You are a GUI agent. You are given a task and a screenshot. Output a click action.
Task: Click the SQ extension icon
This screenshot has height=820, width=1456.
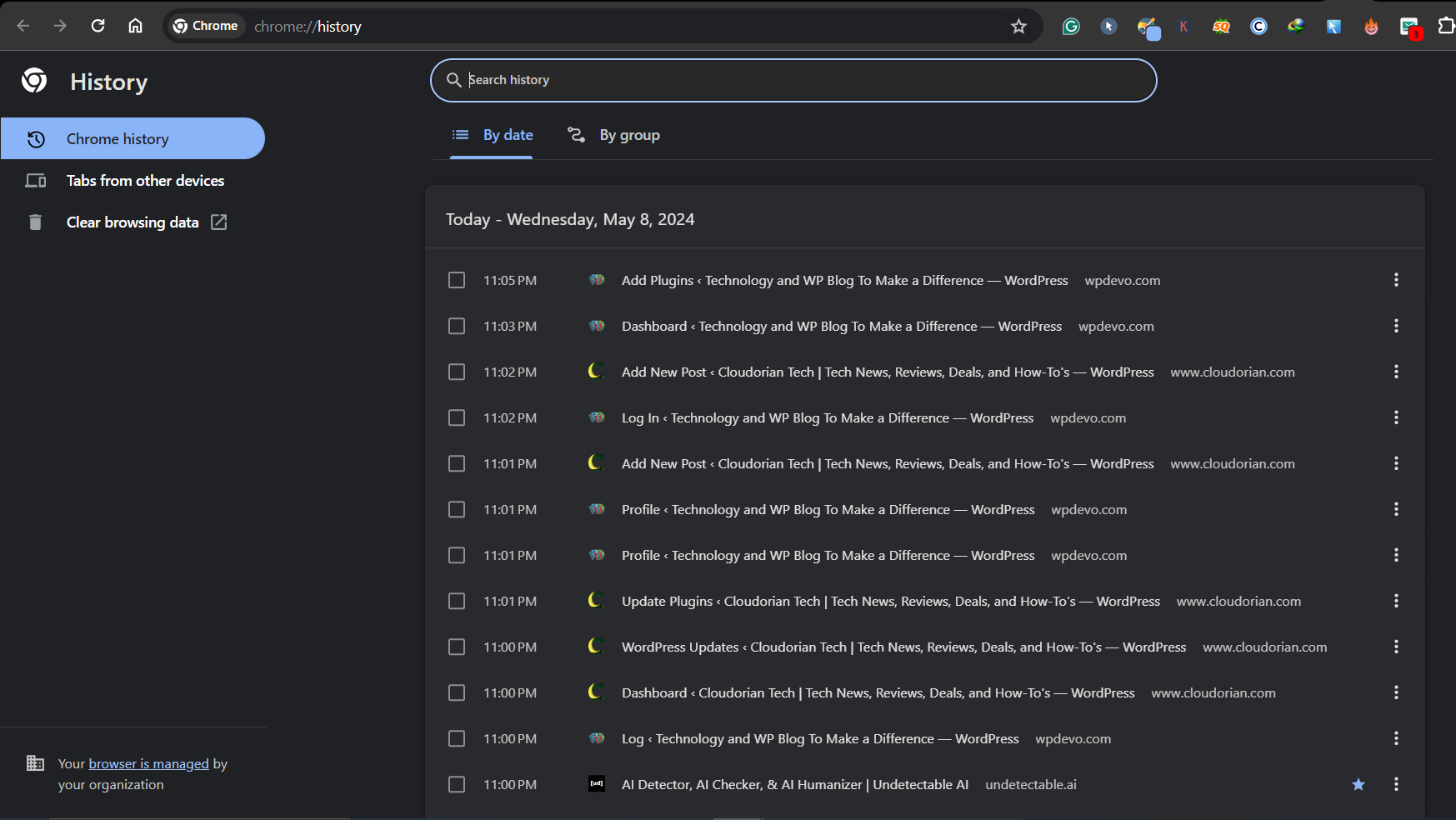1221,27
